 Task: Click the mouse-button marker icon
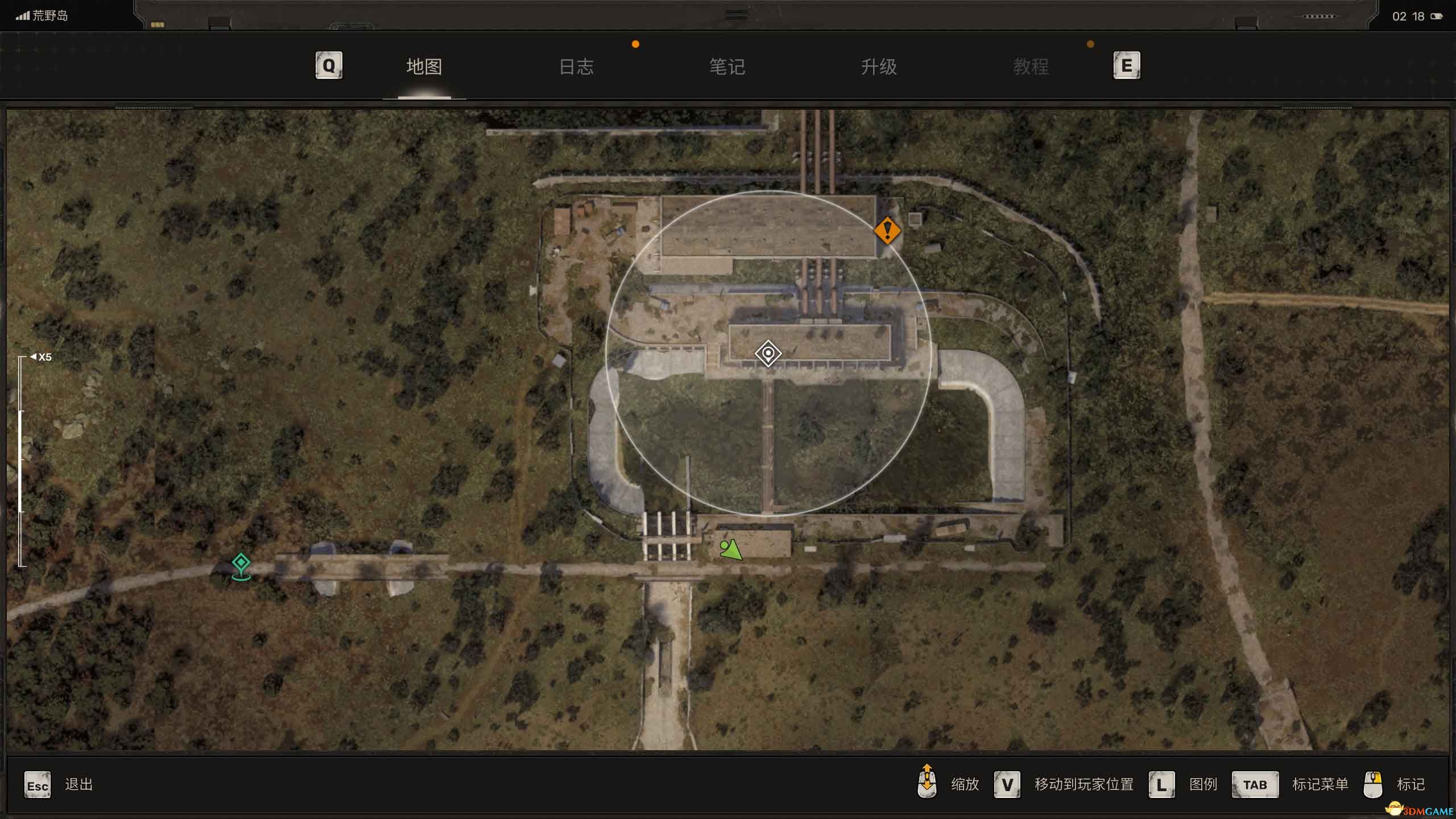click(1373, 785)
